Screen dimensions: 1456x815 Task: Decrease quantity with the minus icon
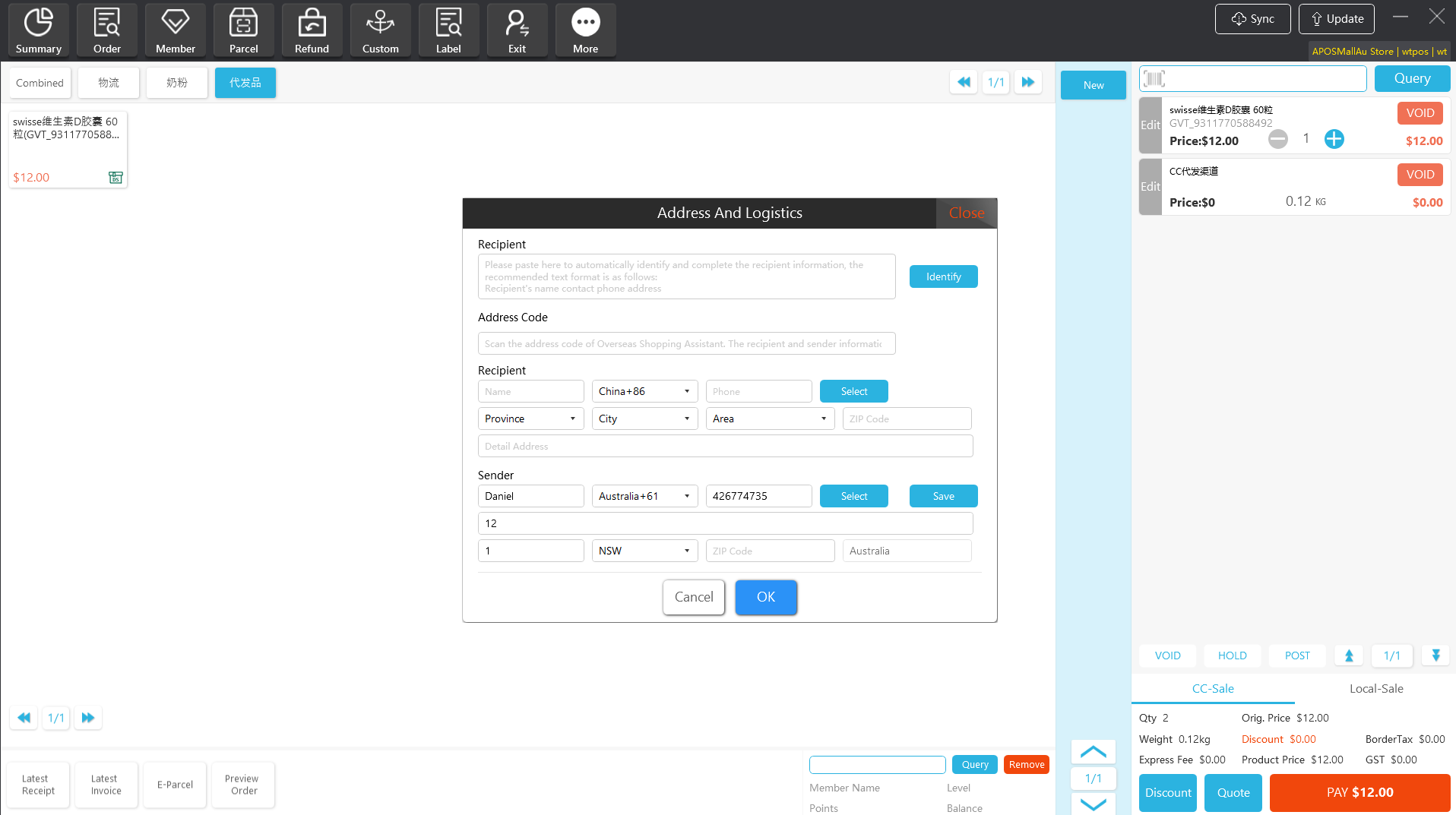pyautogui.click(x=1277, y=139)
